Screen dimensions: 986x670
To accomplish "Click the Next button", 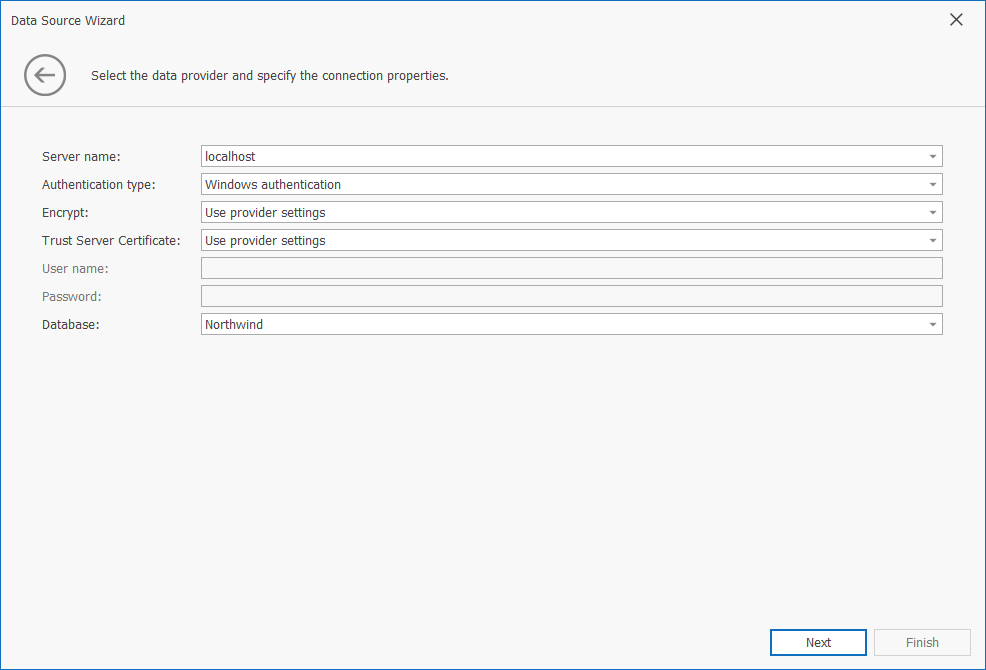I will point(818,642).
